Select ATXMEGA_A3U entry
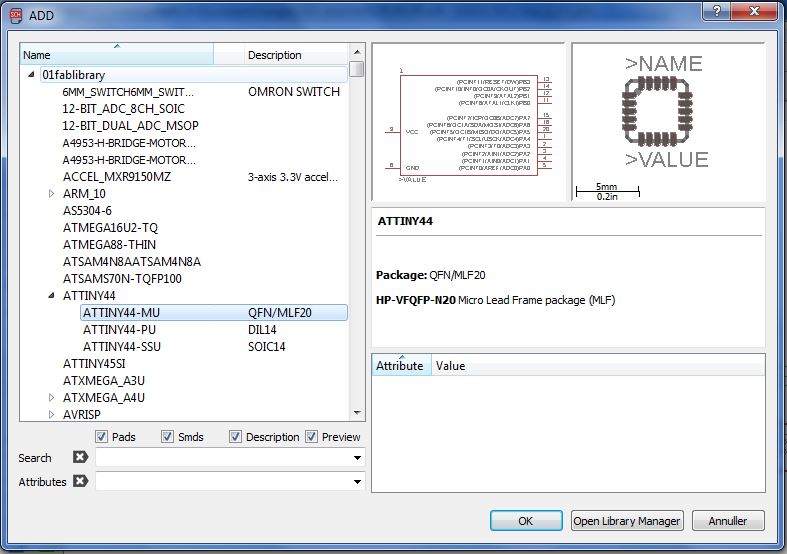Viewport: 787px width, 554px height. 104,381
